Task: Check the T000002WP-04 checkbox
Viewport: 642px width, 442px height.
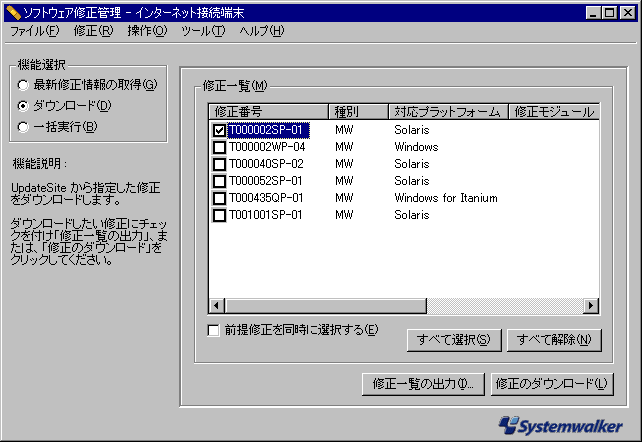Action: click(219, 147)
